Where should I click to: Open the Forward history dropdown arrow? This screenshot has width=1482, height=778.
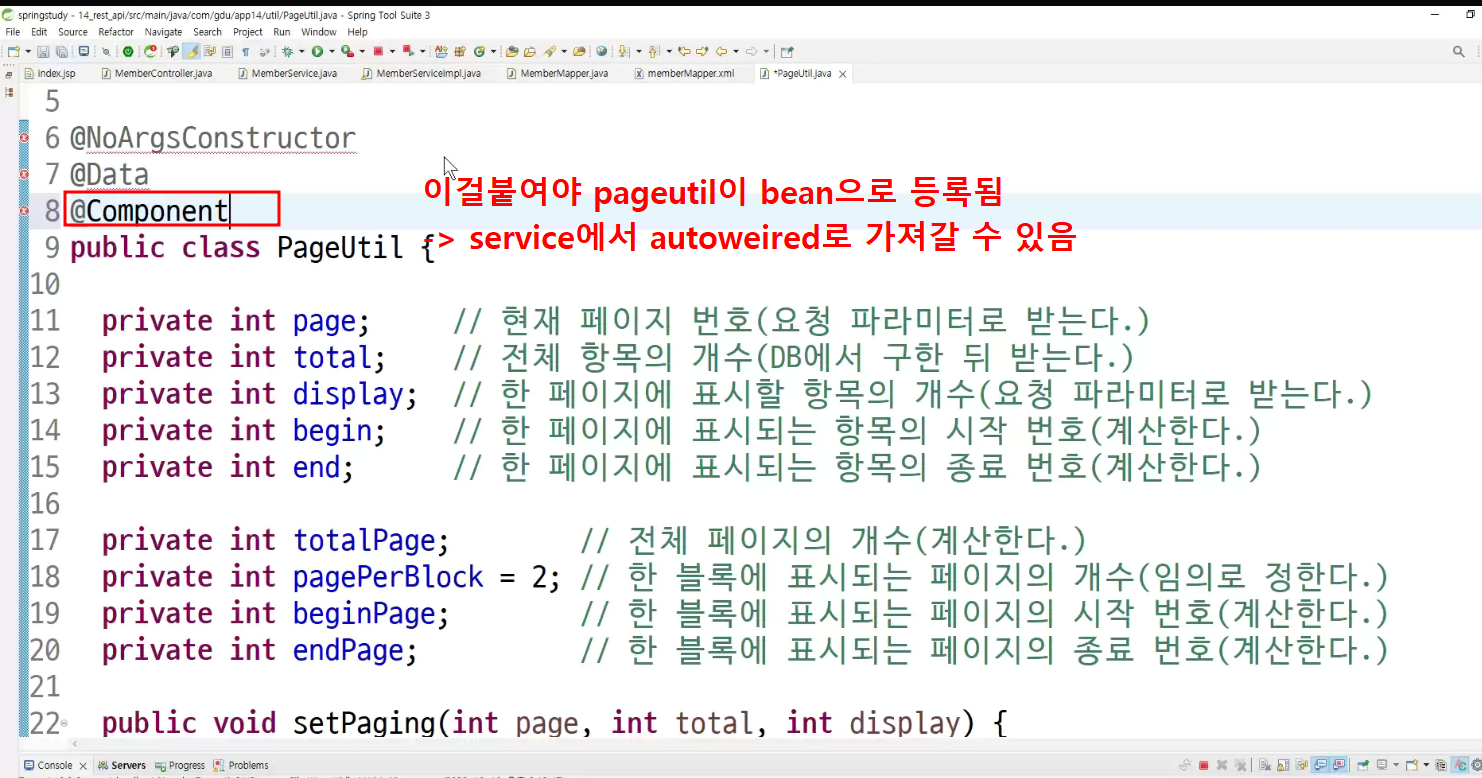pyautogui.click(x=766, y=51)
